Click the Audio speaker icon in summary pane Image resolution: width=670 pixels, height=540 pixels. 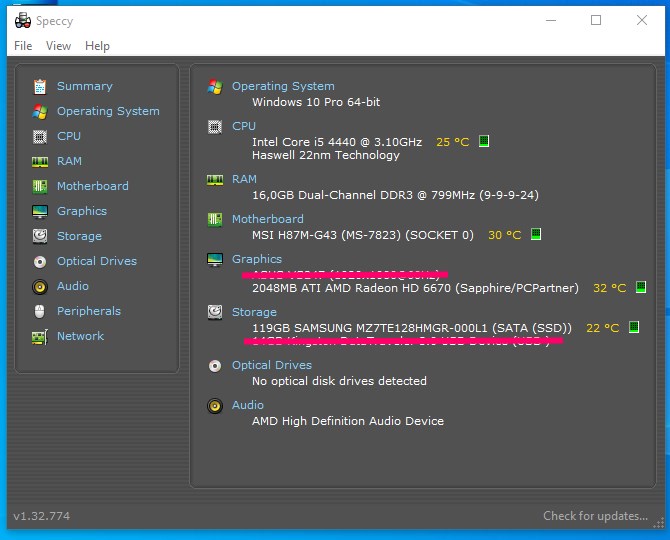click(x=215, y=405)
